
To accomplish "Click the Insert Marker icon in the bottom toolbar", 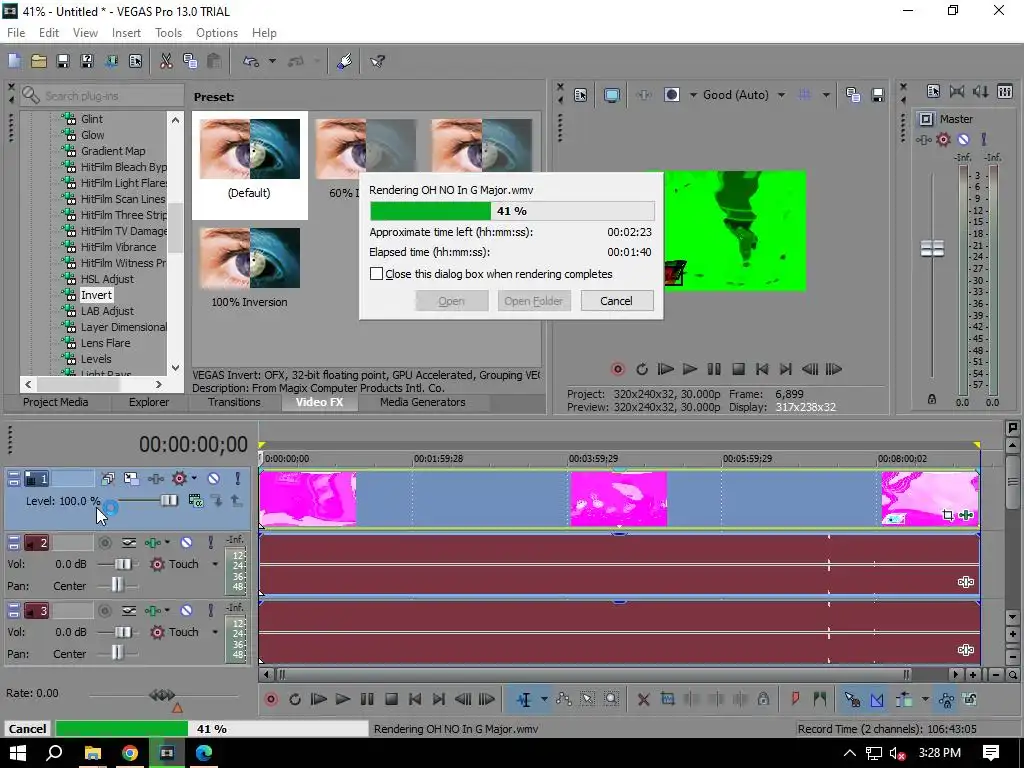I will tap(795, 699).
